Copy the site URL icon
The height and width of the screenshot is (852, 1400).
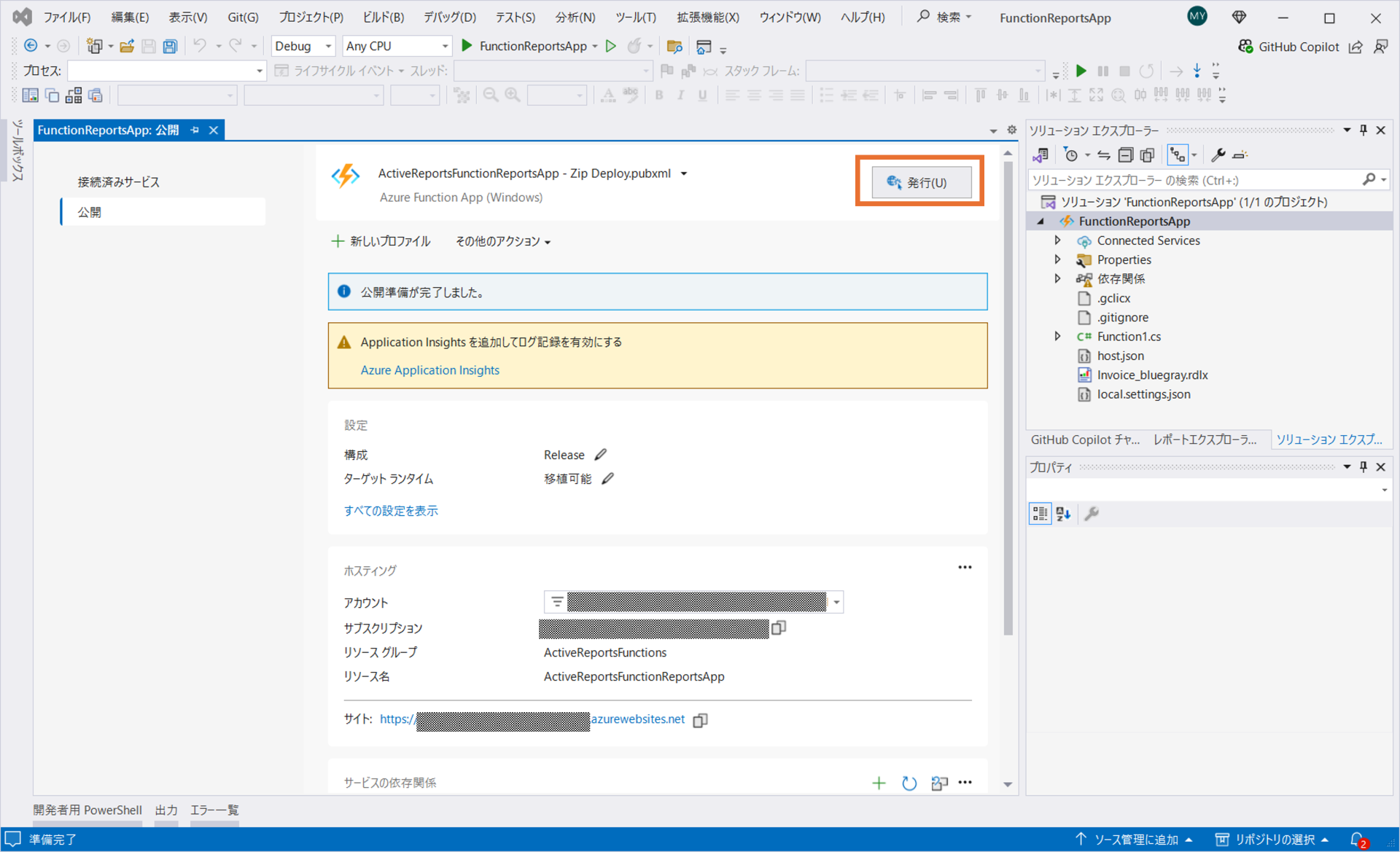coord(700,720)
